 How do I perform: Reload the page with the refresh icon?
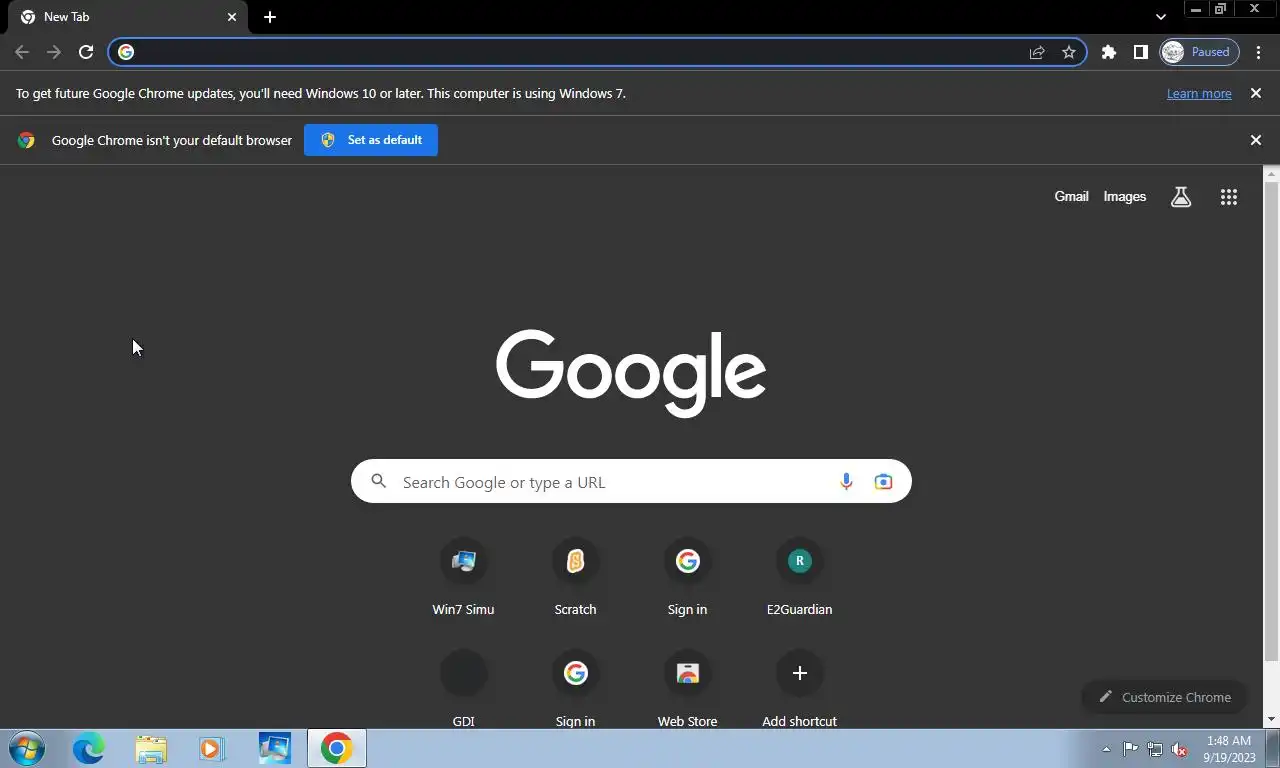[86, 52]
